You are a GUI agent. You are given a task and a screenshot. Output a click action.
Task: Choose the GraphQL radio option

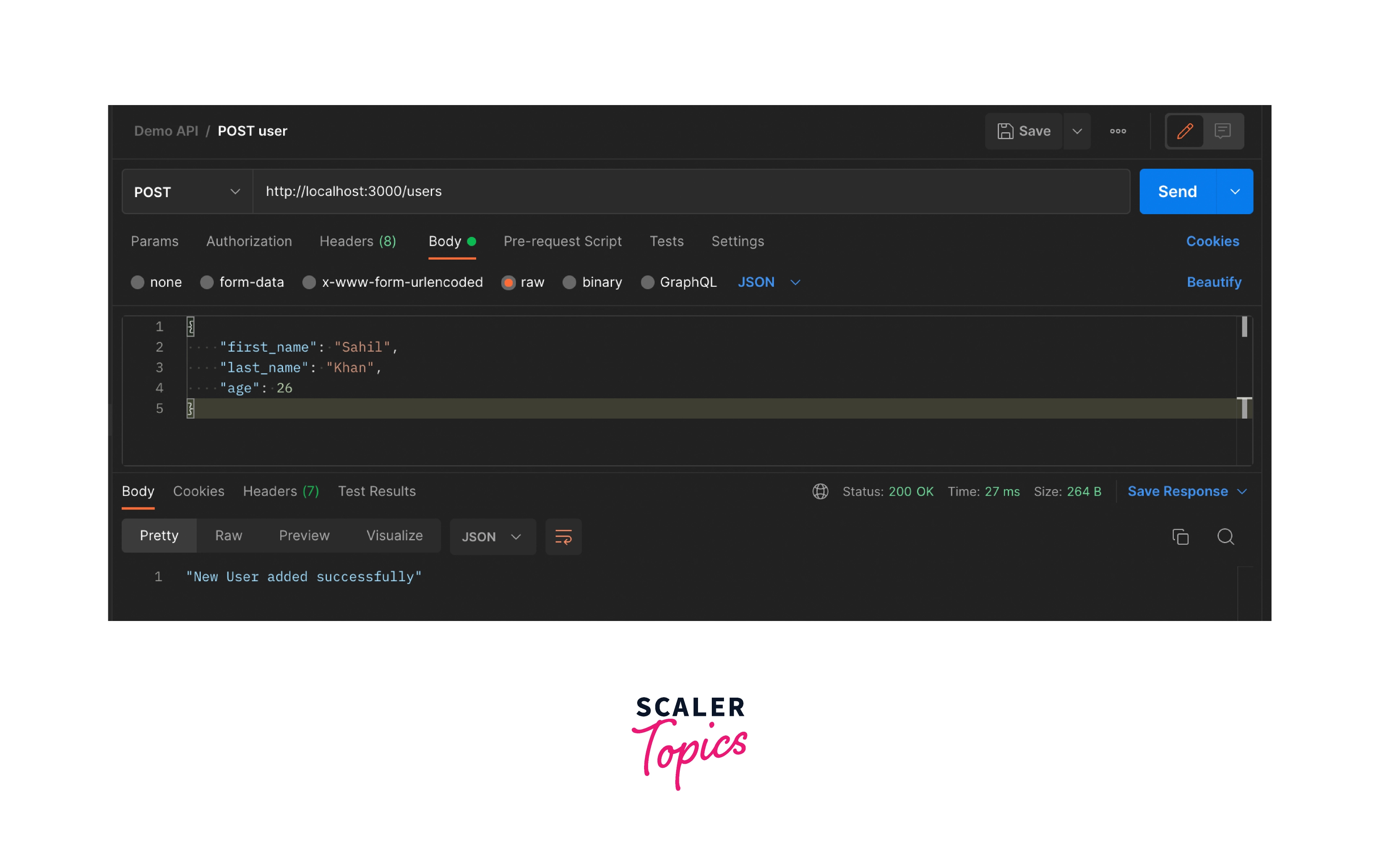(647, 282)
